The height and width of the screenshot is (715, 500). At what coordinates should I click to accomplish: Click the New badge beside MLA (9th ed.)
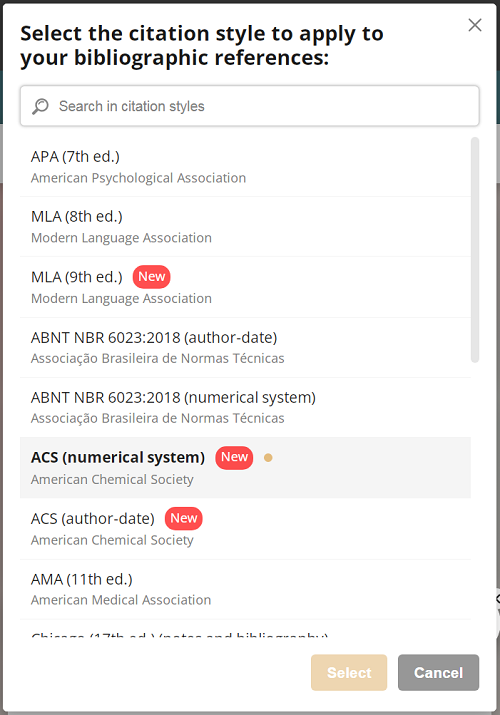pos(151,277)
